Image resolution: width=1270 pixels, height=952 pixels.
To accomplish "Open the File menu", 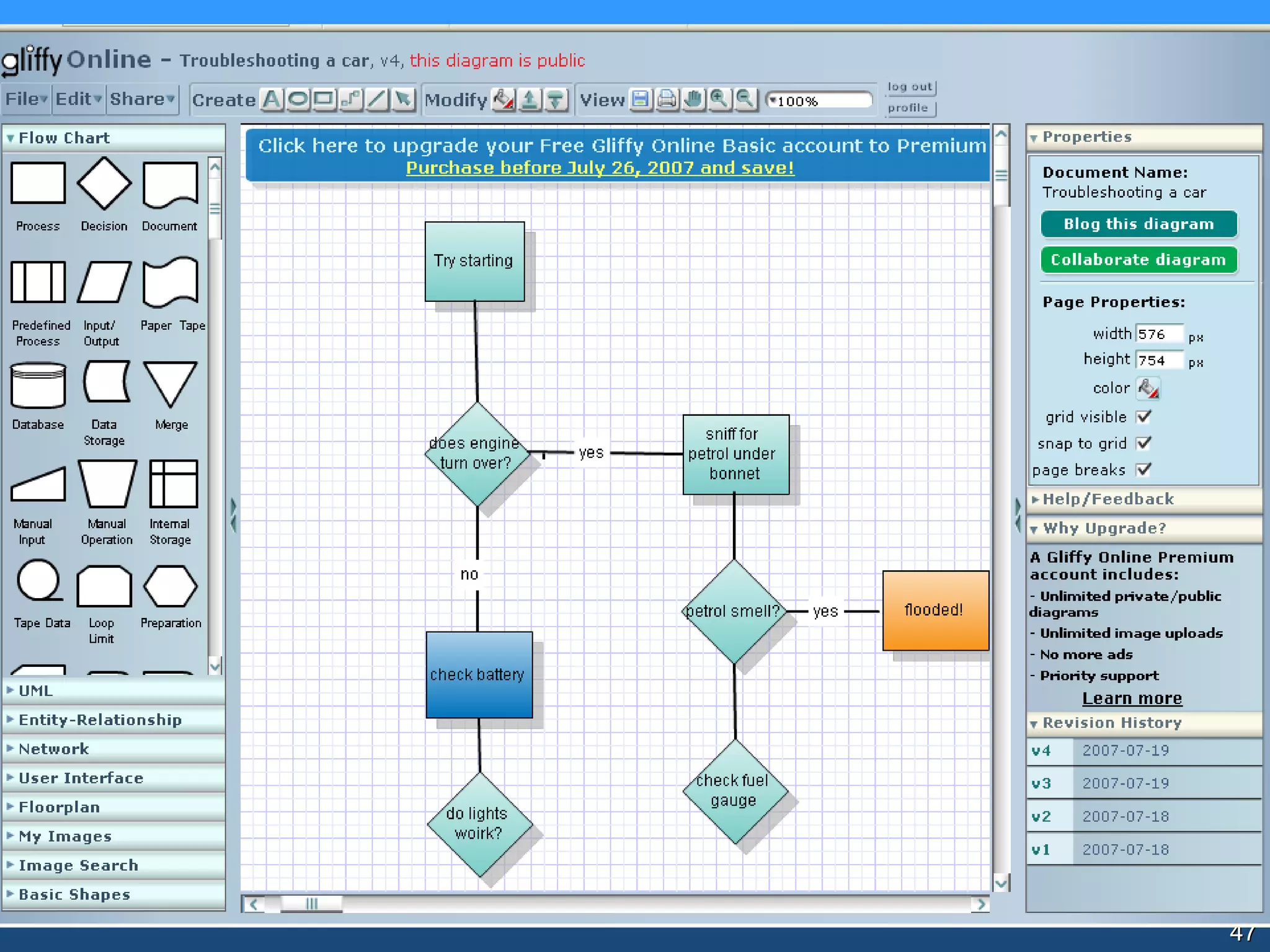I will [x=26, y=99].
